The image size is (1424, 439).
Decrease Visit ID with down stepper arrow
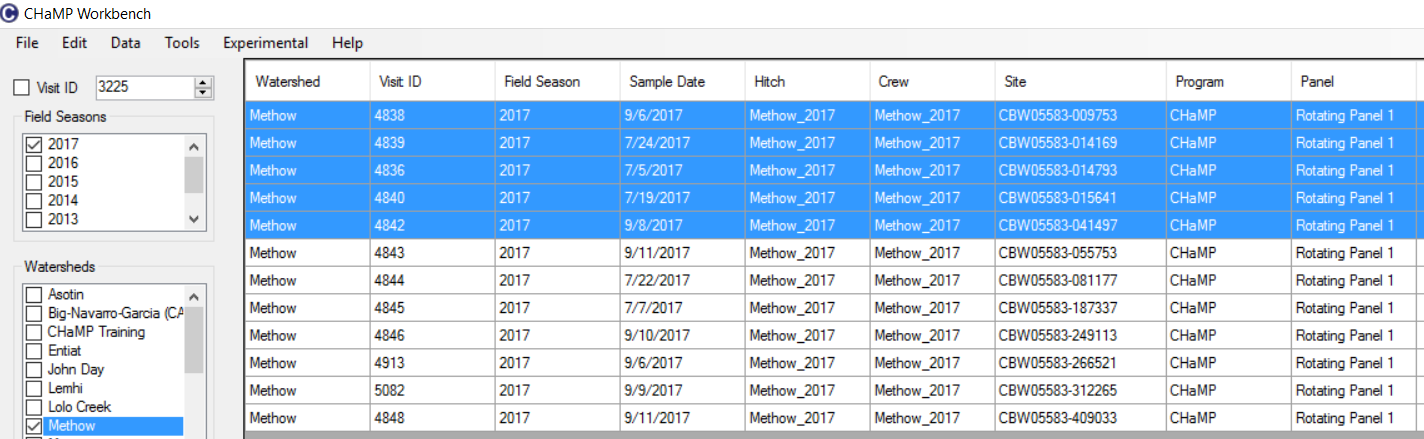204,93
